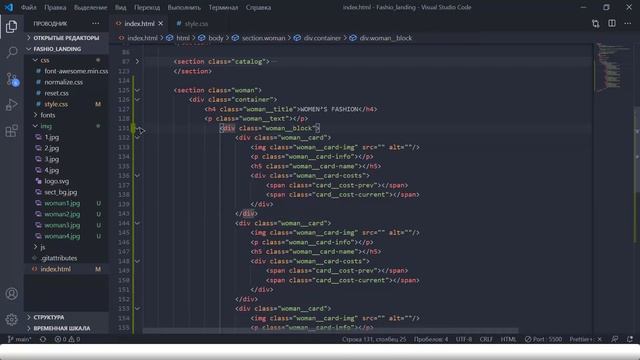
Task: Change UTF-8 encoding in status bar
Action: pyautogui.click(x=464, y=339)
